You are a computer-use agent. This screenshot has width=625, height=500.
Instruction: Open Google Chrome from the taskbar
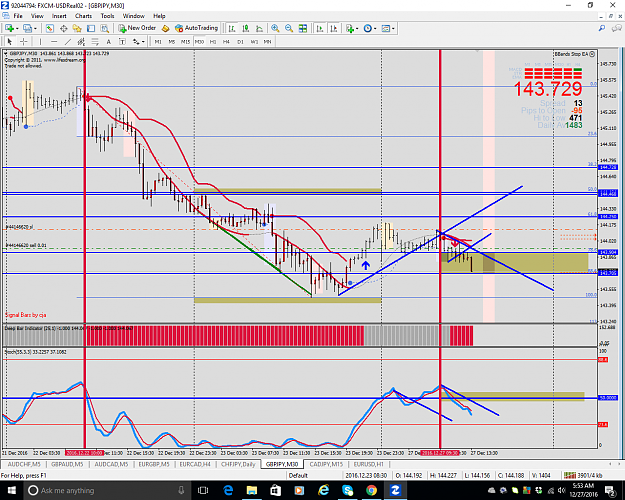pyautogui.click(x=371, y=490)
